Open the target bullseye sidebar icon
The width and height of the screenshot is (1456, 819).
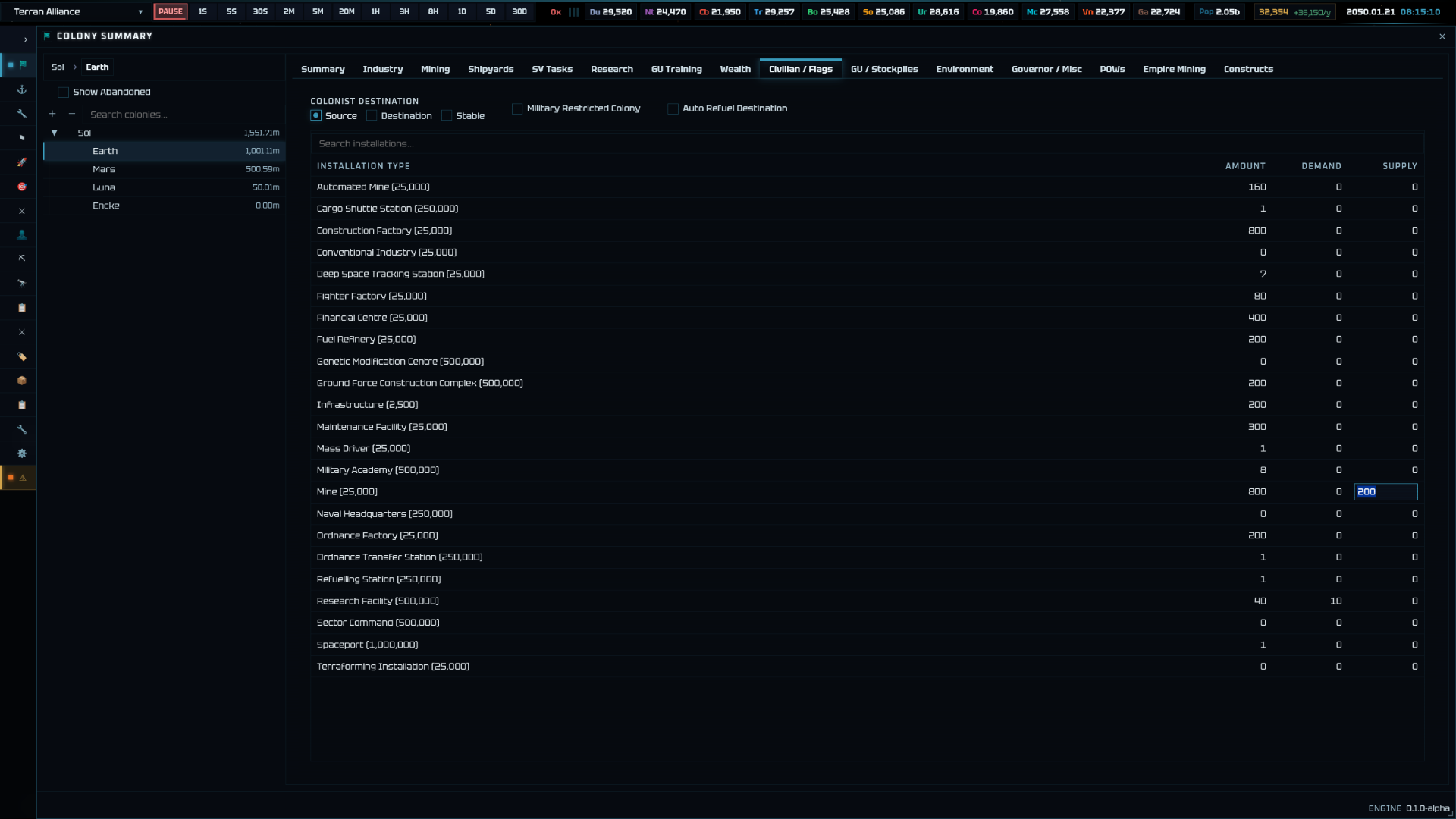pyautogui.click(x=22, y=187)
